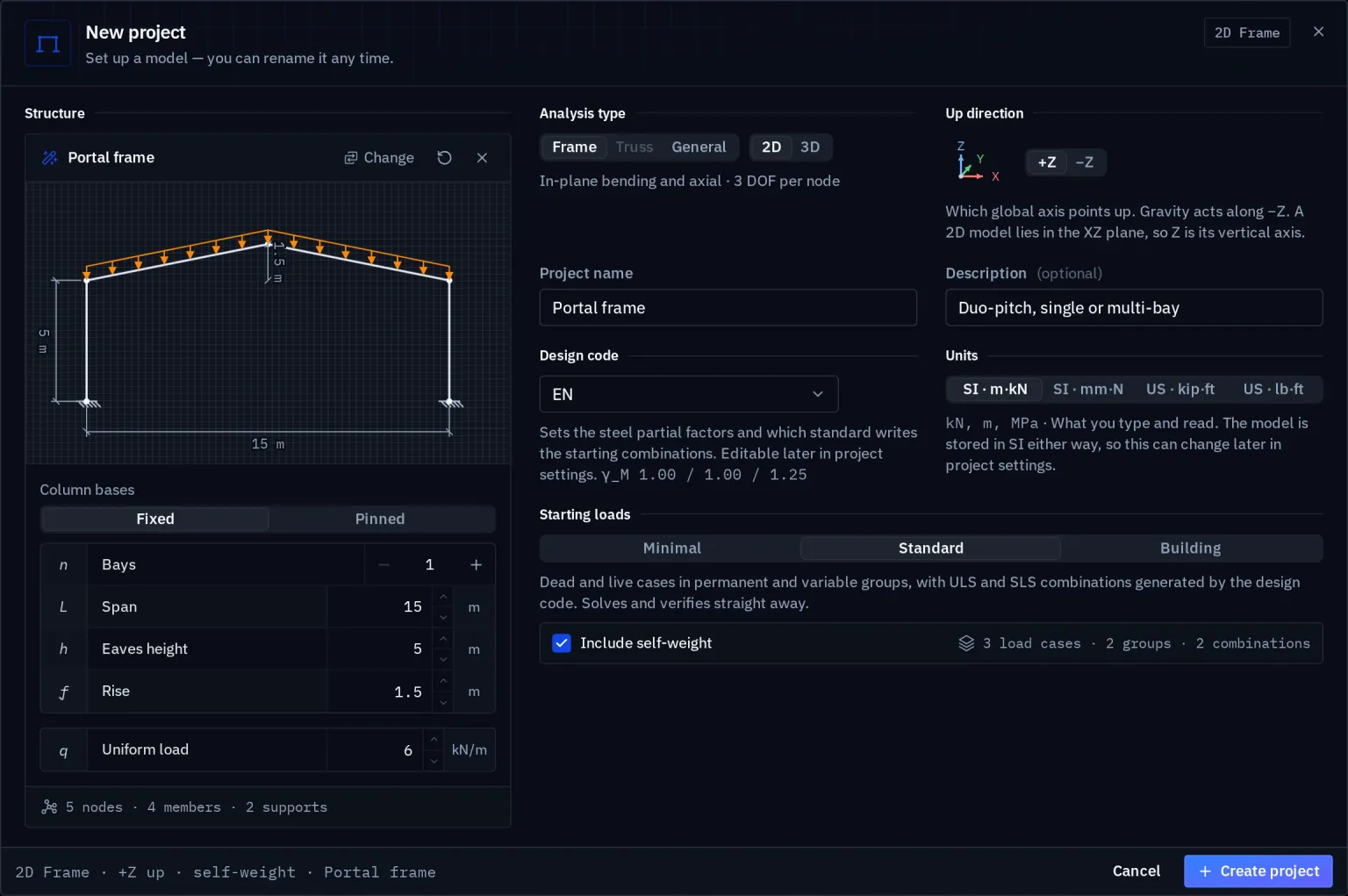Screen dimensions: 1348x896
Task: Click the XYZ axis triad icon
Action: [x=978, y=161]
